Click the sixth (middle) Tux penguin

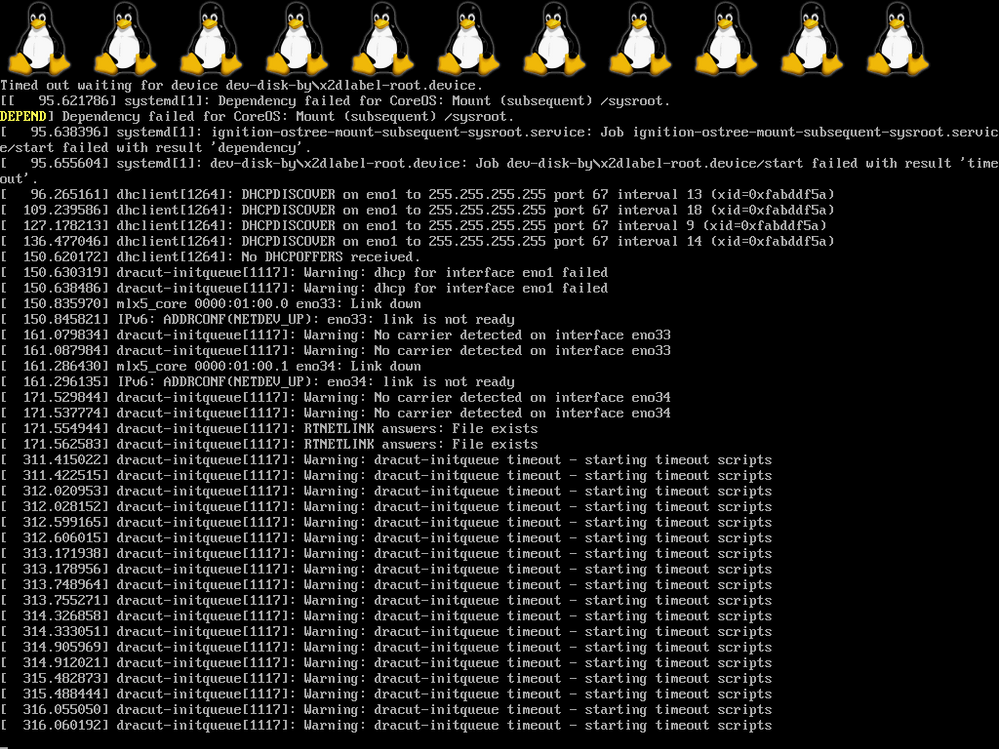coord(468,39)
